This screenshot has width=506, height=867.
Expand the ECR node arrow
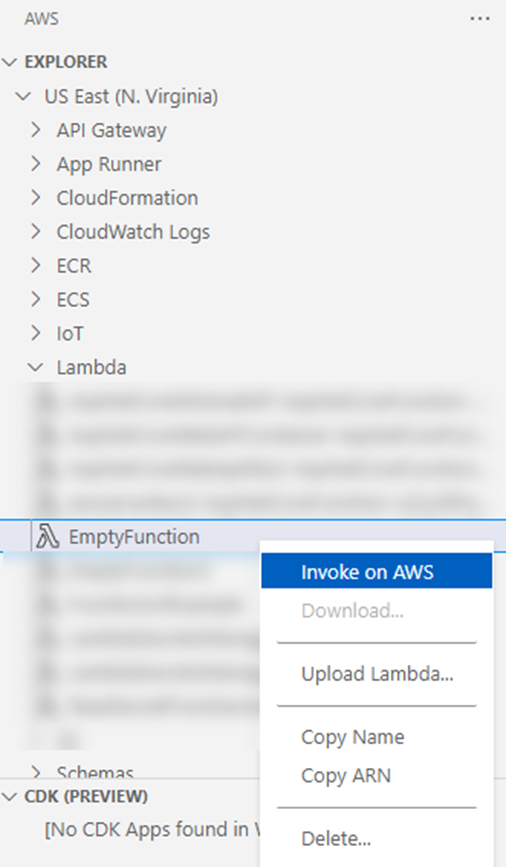pos(36,265)
